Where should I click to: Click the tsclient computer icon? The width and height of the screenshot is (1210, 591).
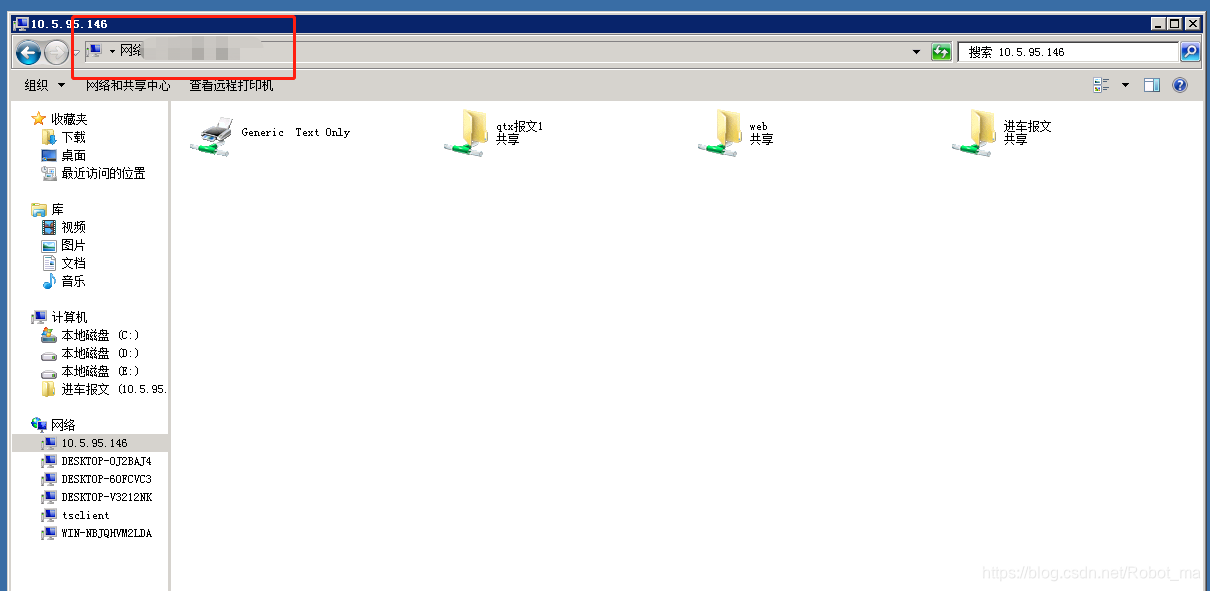(x=49, y=515)
